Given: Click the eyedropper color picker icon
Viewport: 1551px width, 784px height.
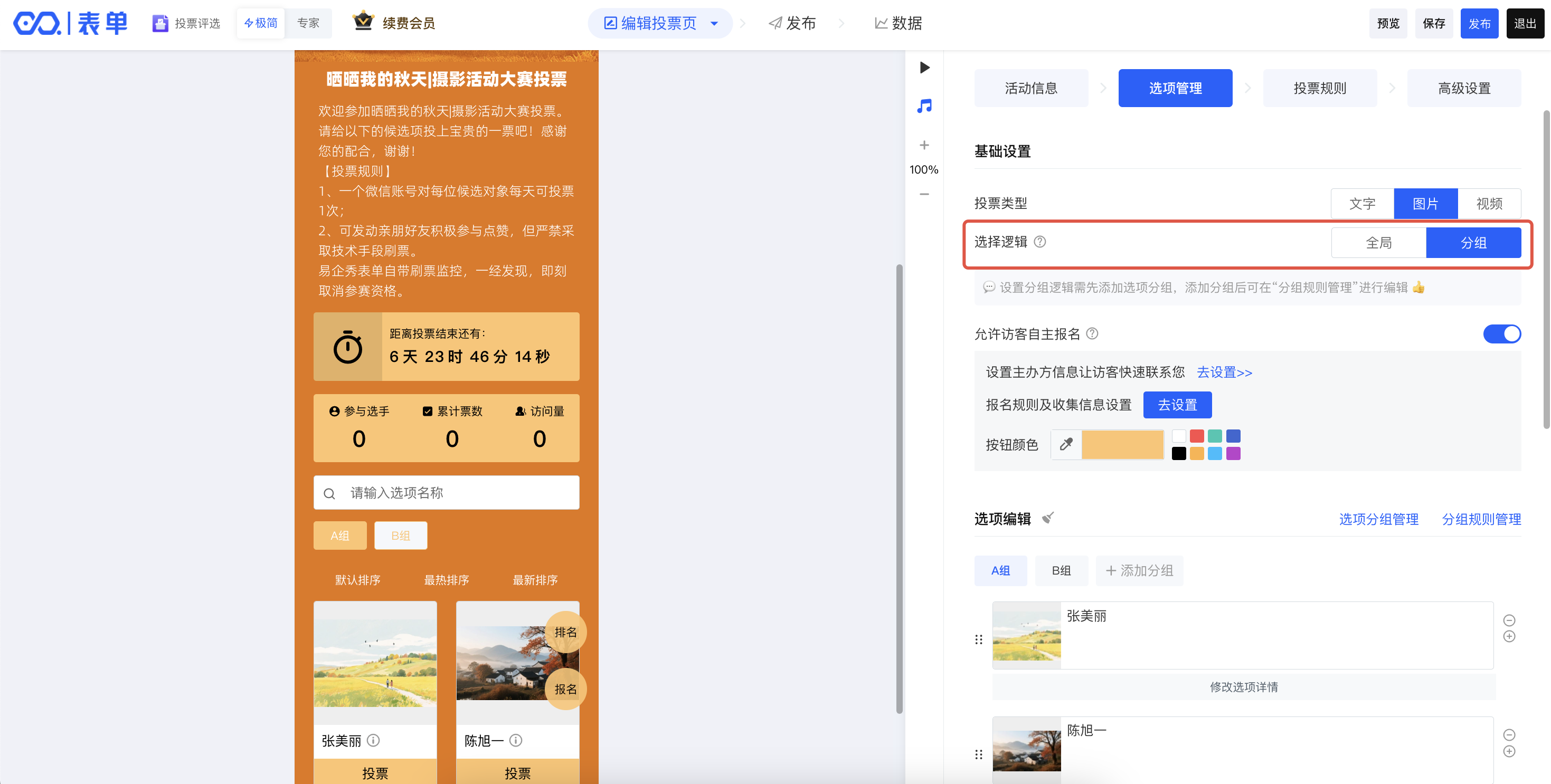Looking at the screenshot, I should click(x=1066, y=445).
